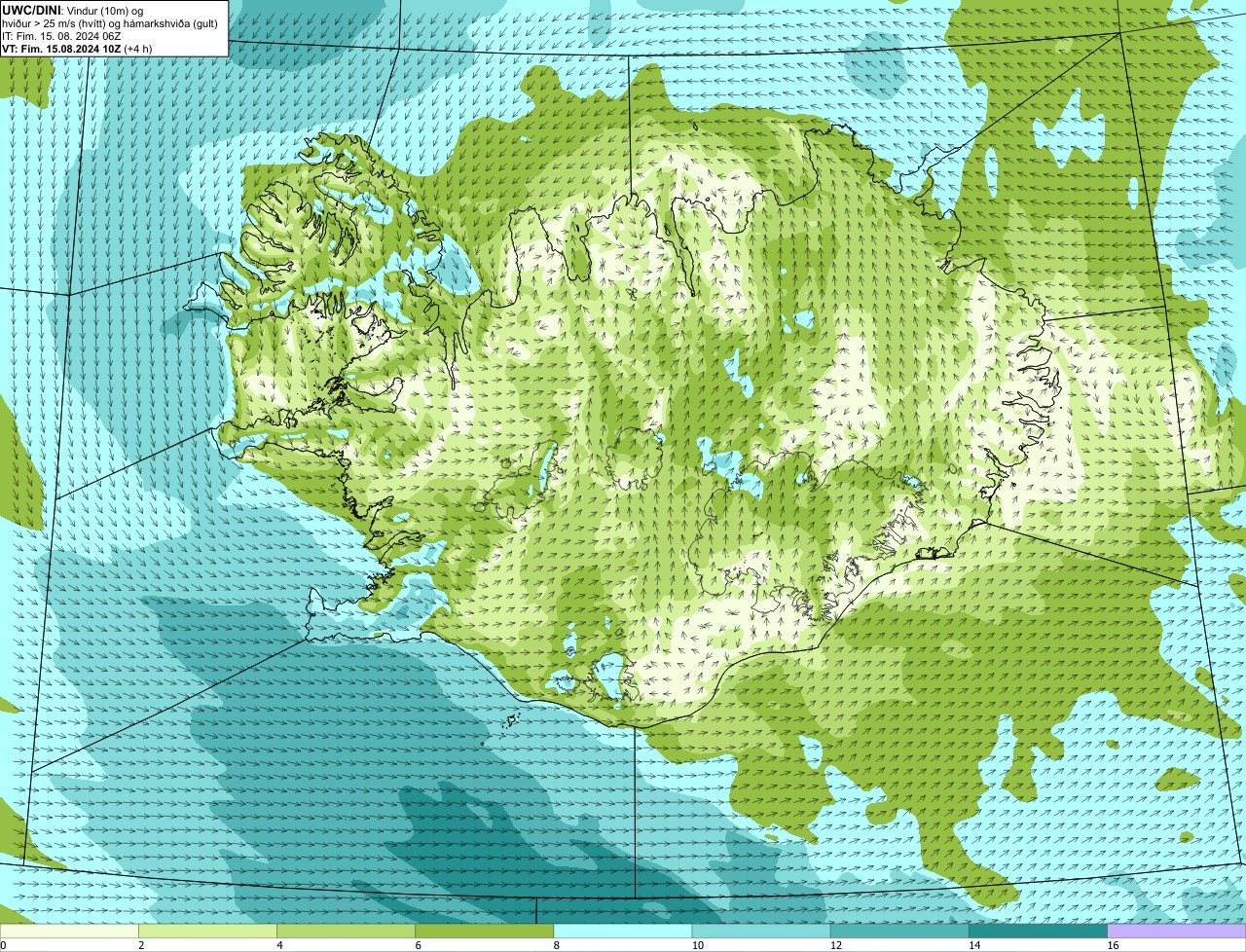Pick the 10–12 m/s turquoise color bar segment

[x=761, y=931]
